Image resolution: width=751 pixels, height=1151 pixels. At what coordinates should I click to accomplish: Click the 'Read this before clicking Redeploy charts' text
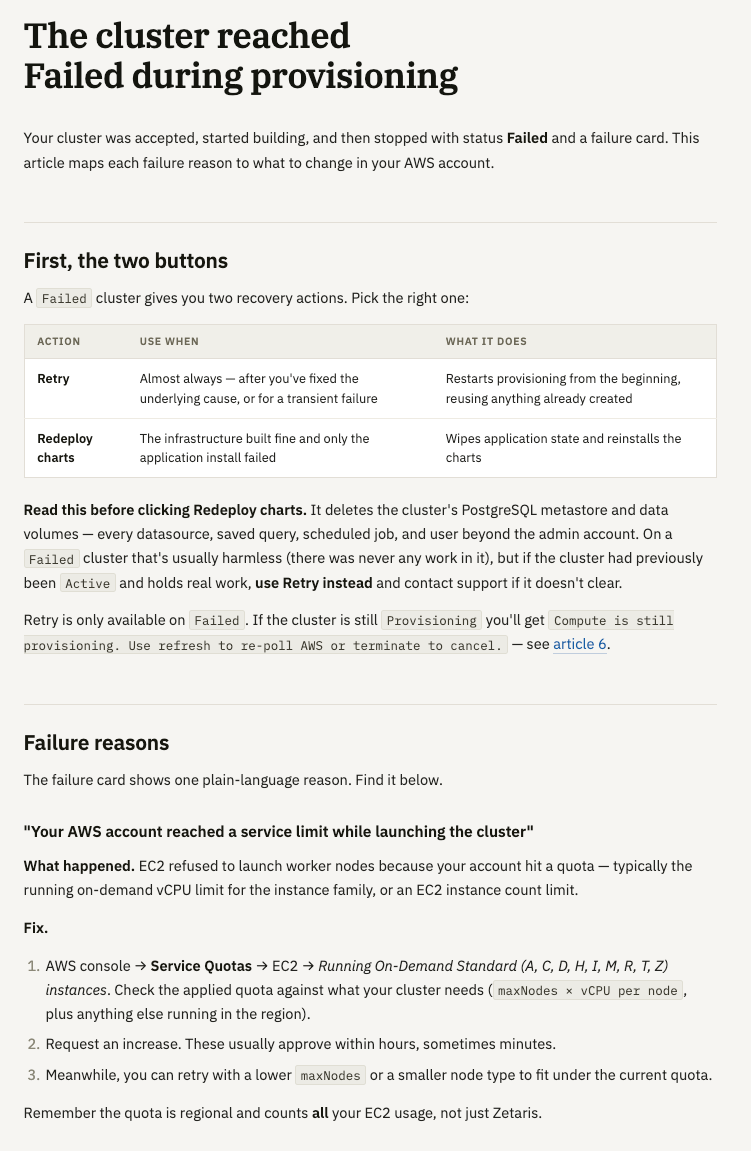[x=165, y=510]
